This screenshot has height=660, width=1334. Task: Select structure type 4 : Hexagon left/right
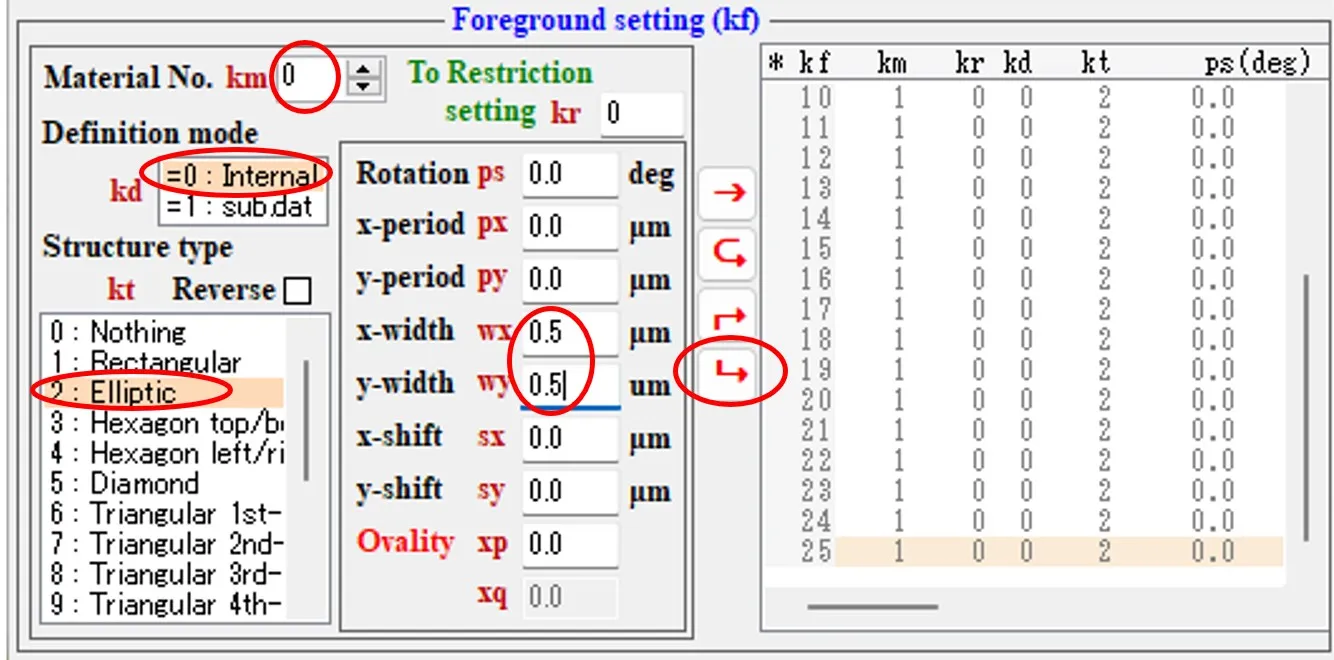click(163, 453)
